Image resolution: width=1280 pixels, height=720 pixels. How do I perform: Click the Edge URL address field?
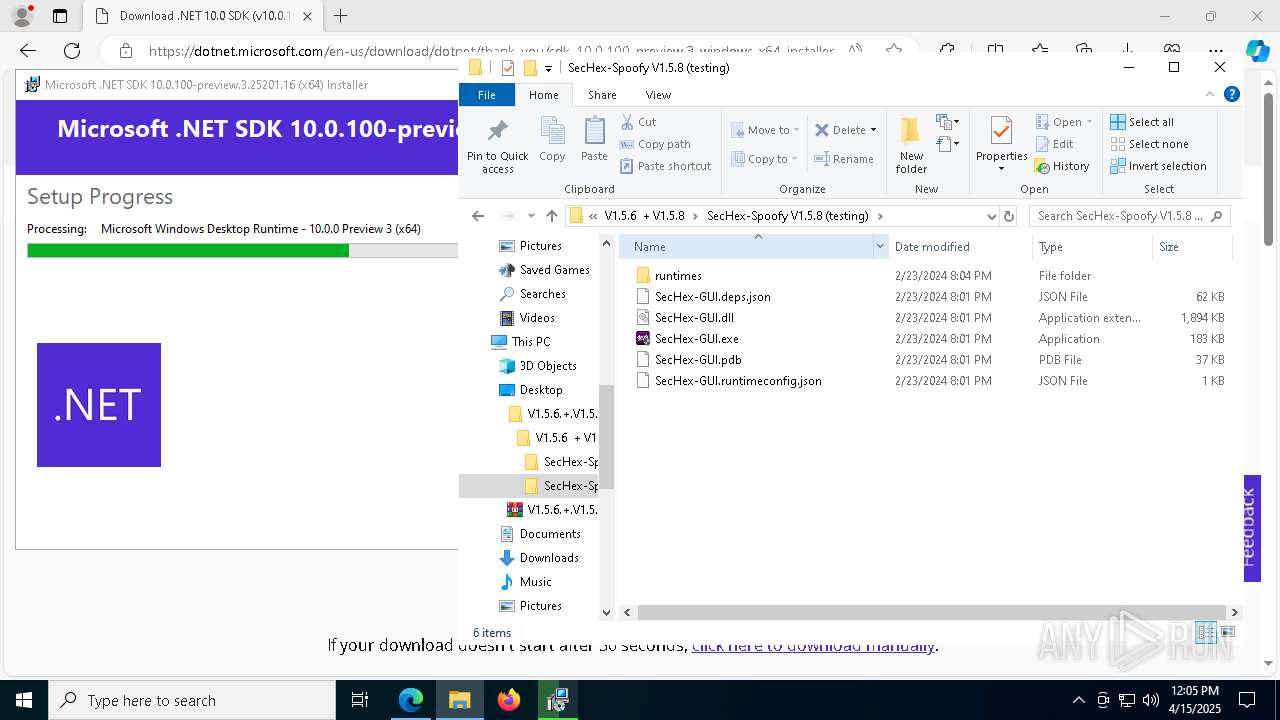coord(490,51)
